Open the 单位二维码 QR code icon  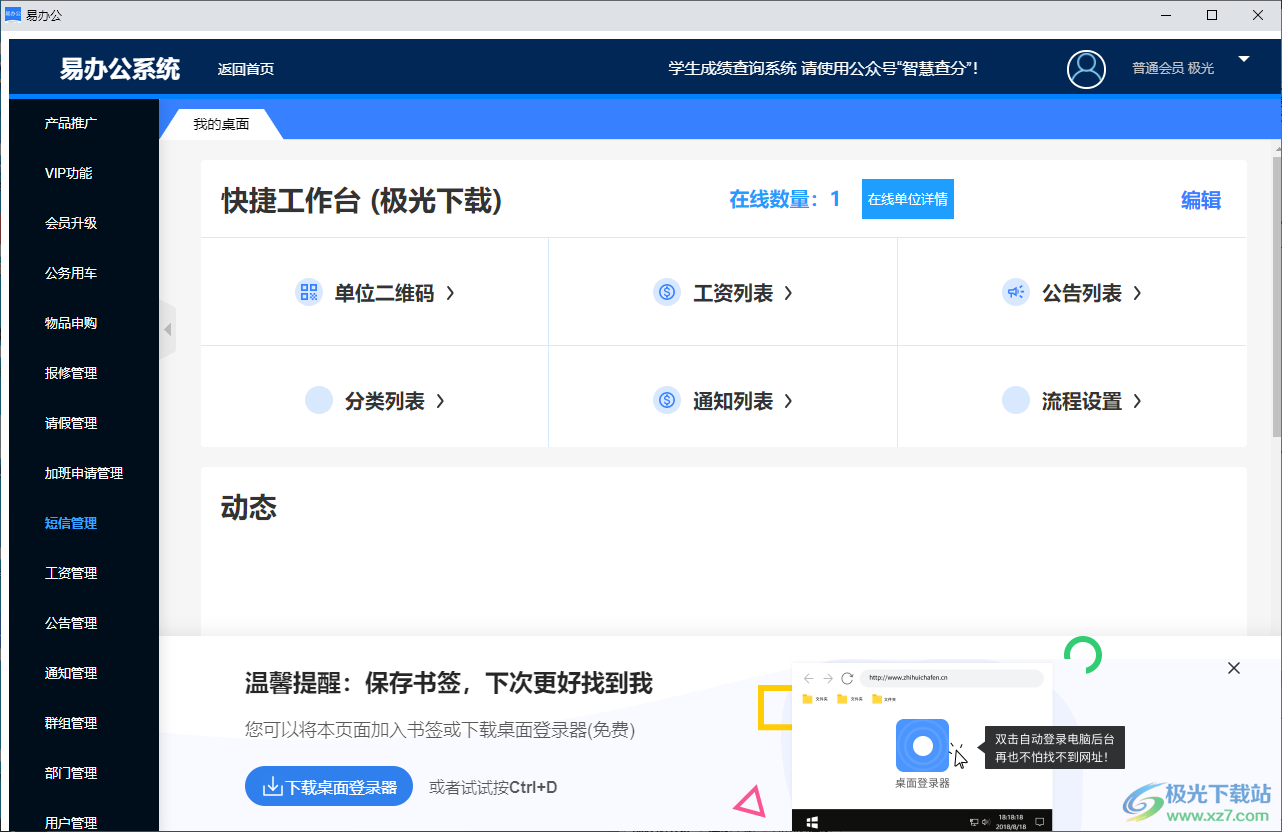[x=309, y=292]
